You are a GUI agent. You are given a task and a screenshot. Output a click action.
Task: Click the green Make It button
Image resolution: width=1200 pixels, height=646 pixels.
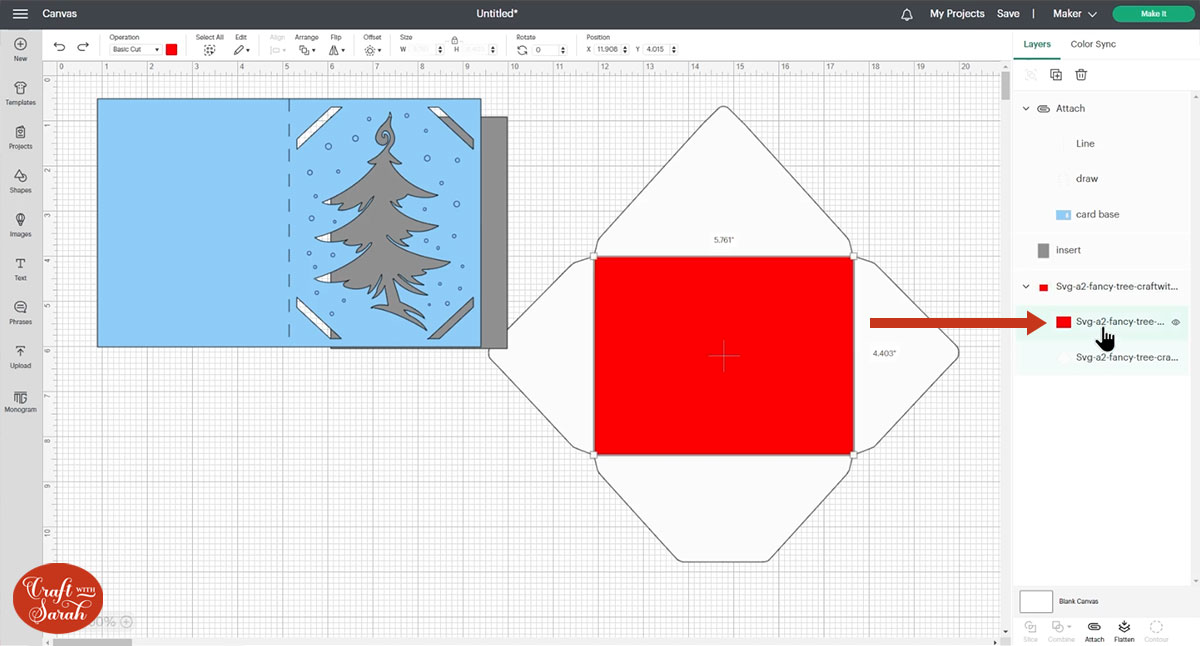[1152, 14]
